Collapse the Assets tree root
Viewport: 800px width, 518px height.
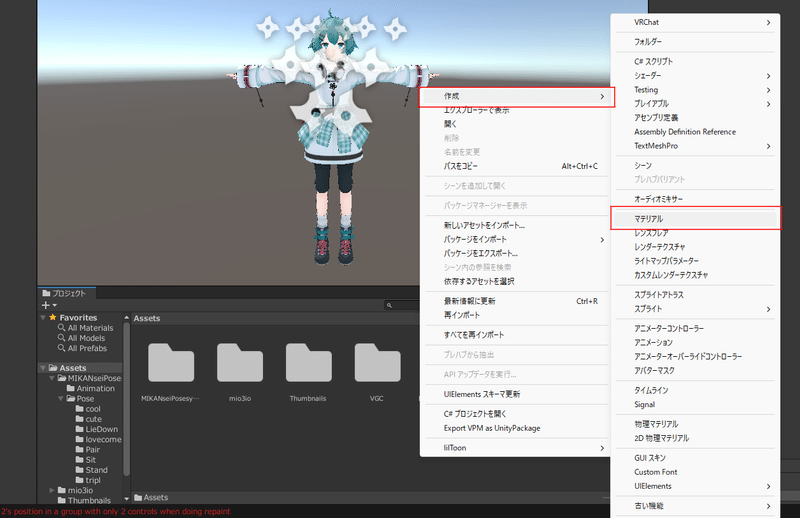pos(43,368)
